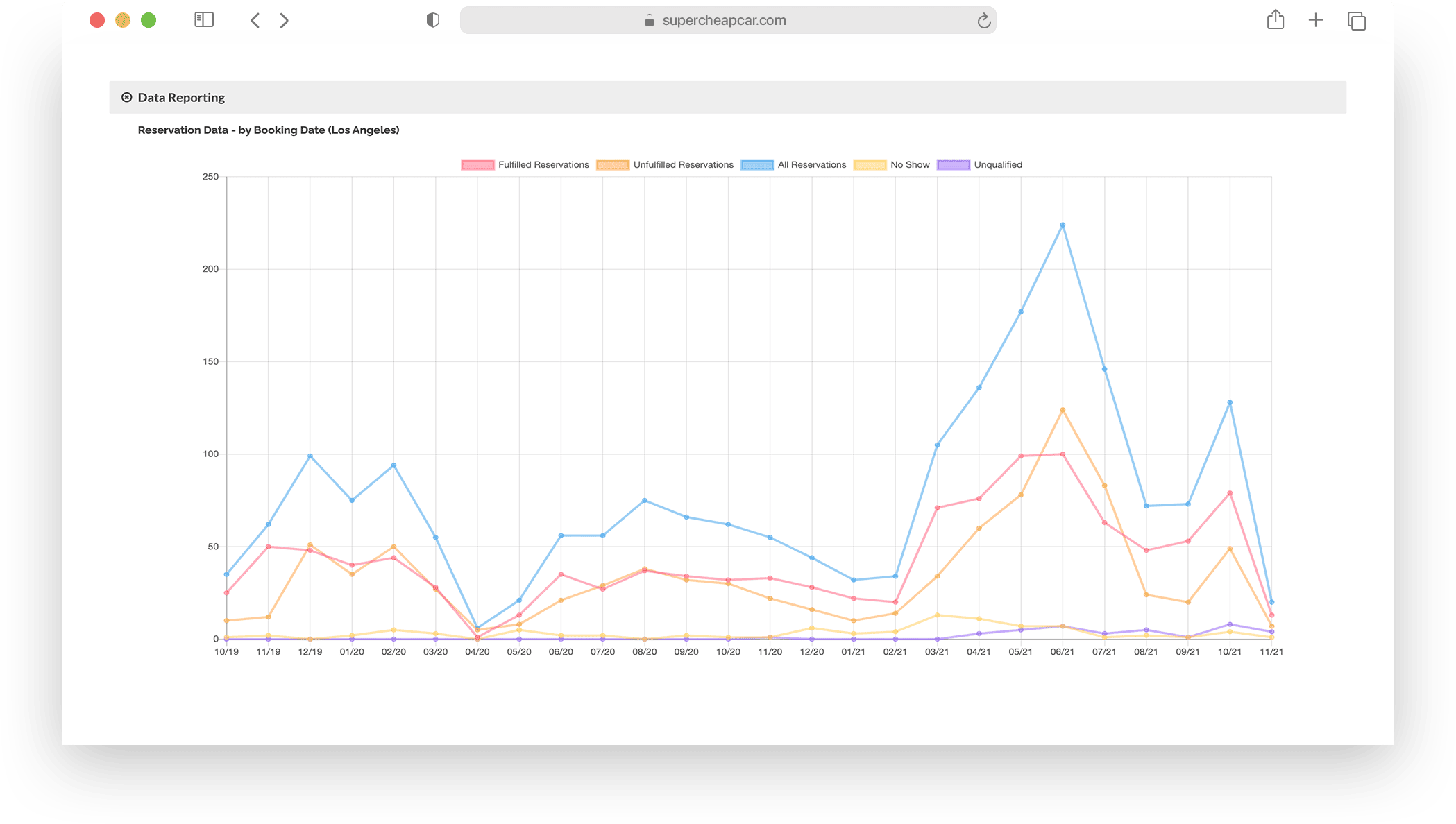Collapse the Data Reporting panel icon
This screenshot has width=1456, height=824.
pos(126,97)
